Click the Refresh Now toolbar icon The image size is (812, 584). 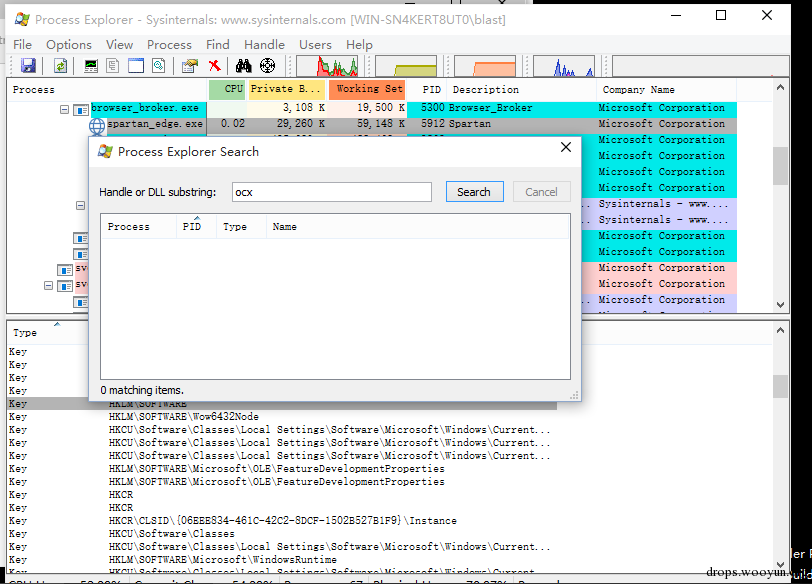(61, 66)
